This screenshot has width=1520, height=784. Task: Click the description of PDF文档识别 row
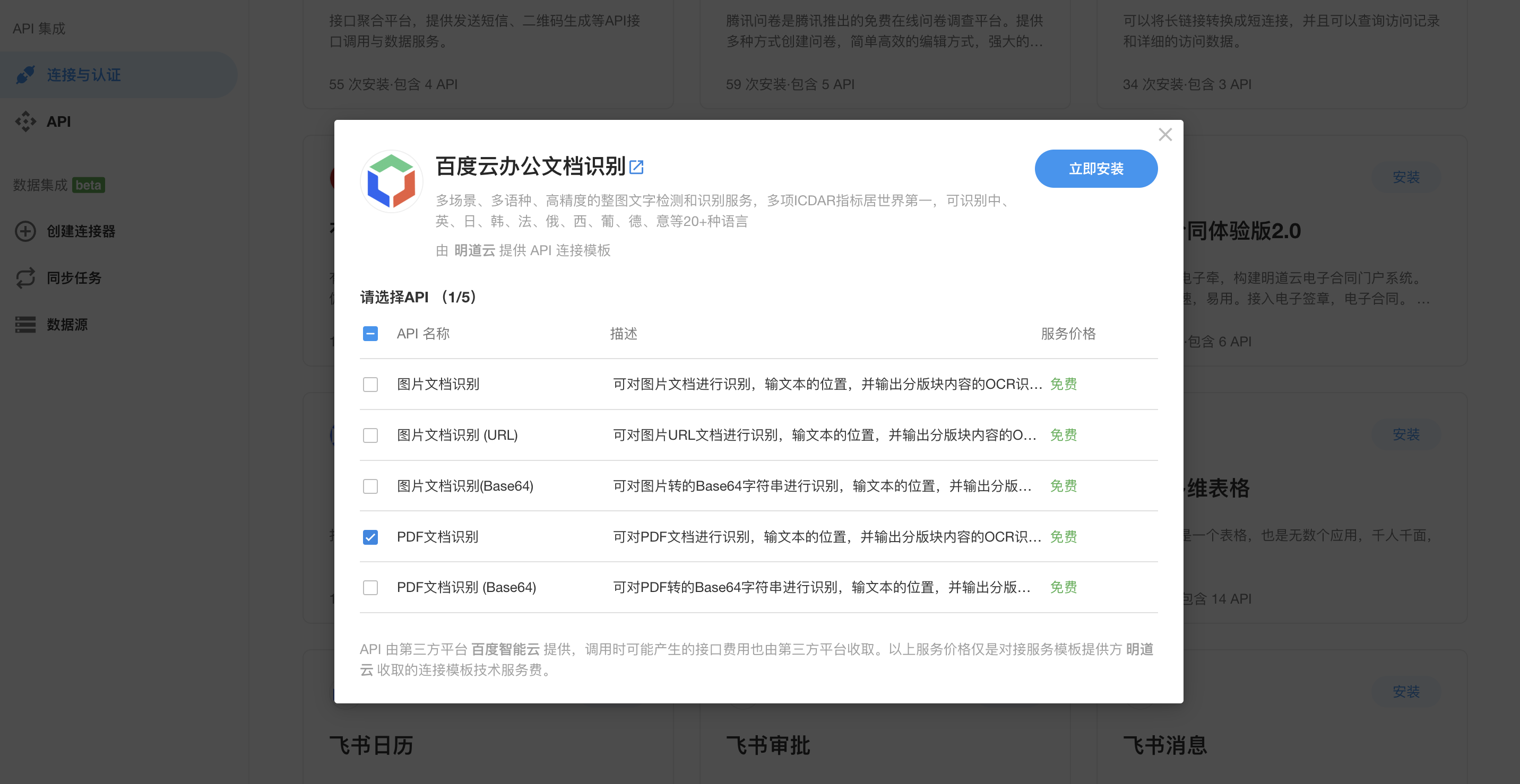(827, 536)
